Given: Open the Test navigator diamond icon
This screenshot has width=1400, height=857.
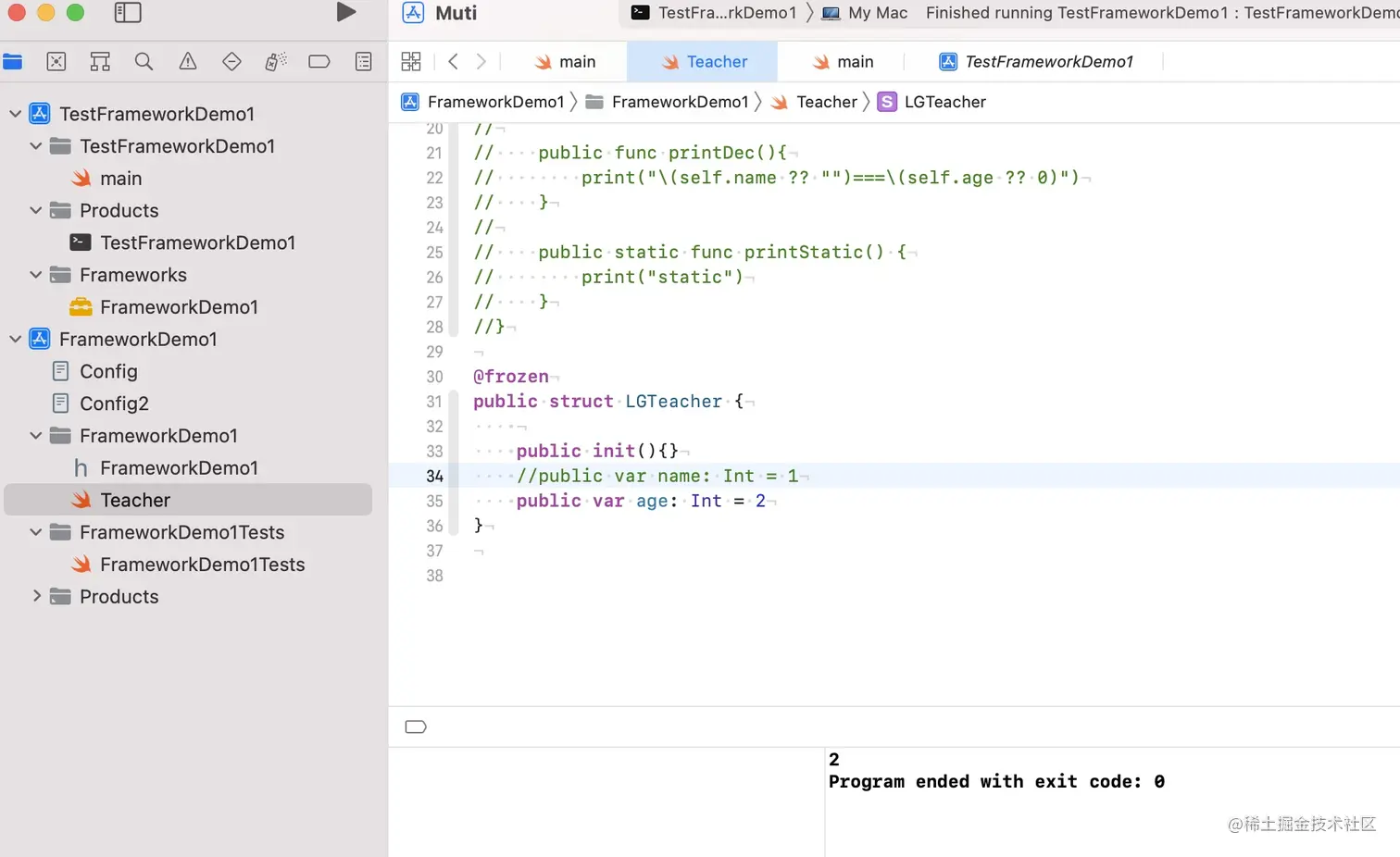Looking at the screenshot, I should (x=231, y=62).
